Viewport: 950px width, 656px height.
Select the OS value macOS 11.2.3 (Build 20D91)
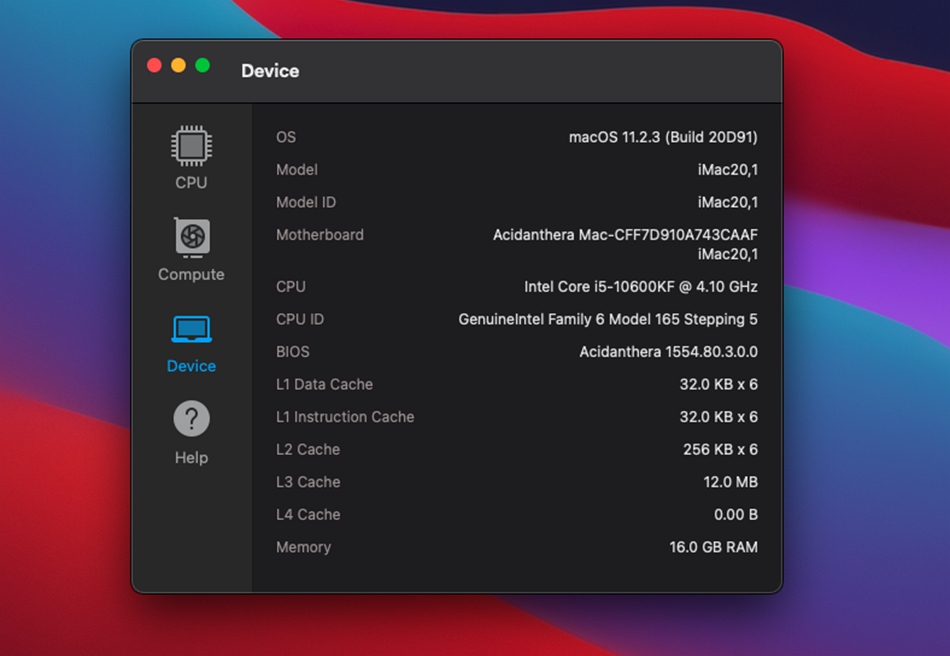coord(663,137)
